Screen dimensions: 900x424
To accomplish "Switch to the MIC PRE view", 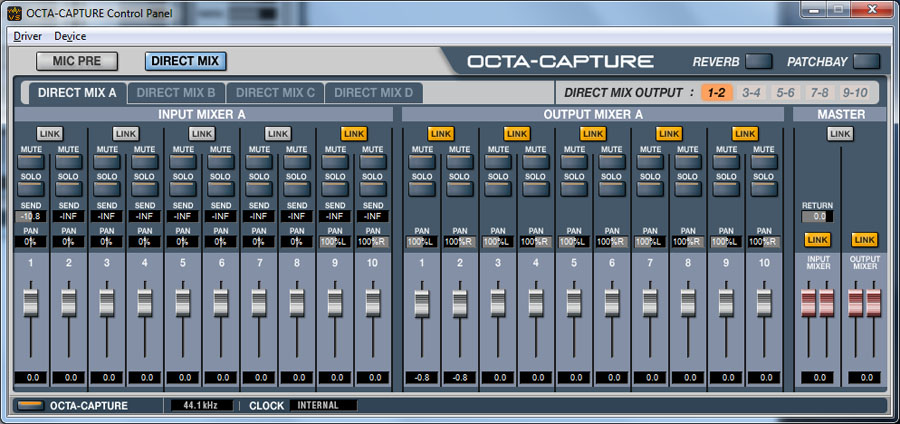I will click(77, 61).
